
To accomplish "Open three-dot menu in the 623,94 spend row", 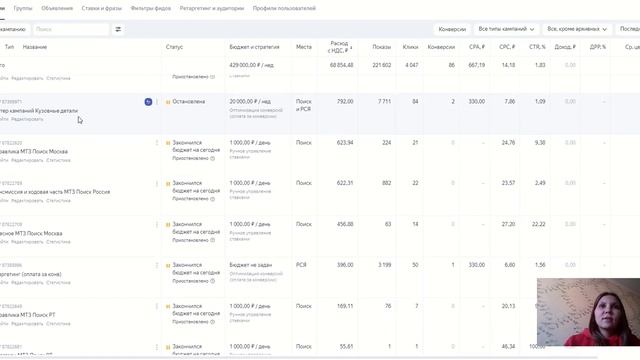I will [x=157, y=143].
